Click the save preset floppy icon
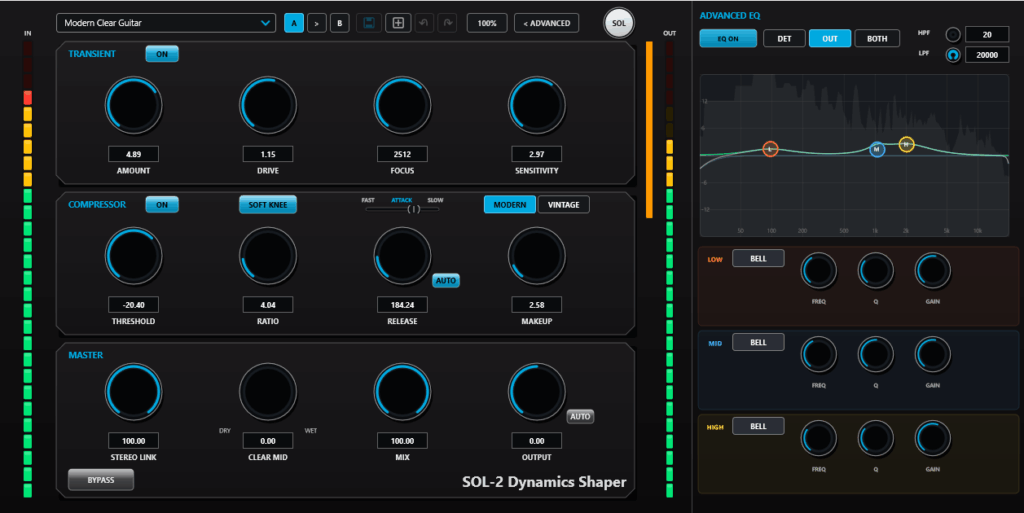 point(369,23)
